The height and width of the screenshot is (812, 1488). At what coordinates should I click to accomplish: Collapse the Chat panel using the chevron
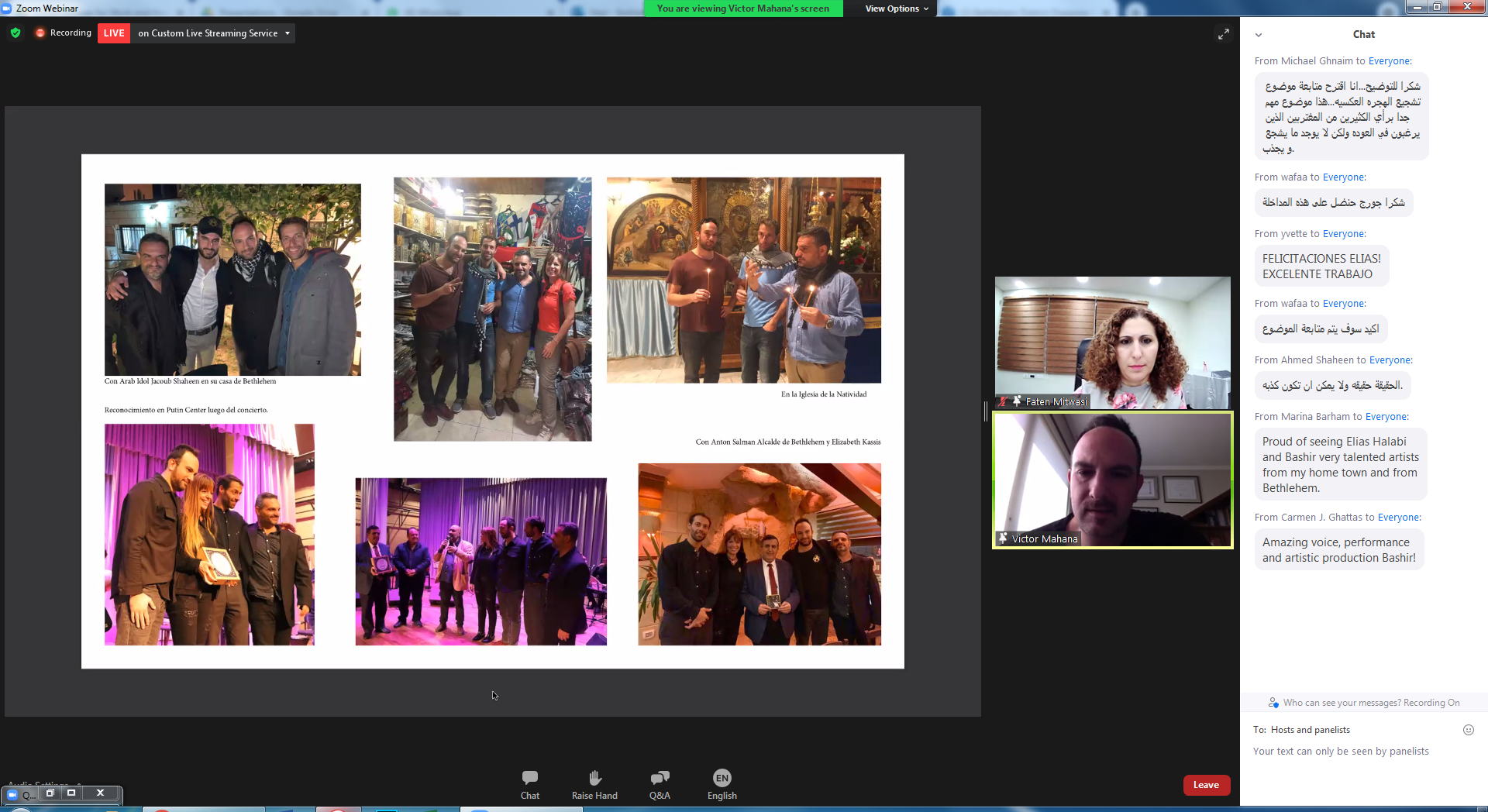pyautogui.click(x=1259, y=35)
